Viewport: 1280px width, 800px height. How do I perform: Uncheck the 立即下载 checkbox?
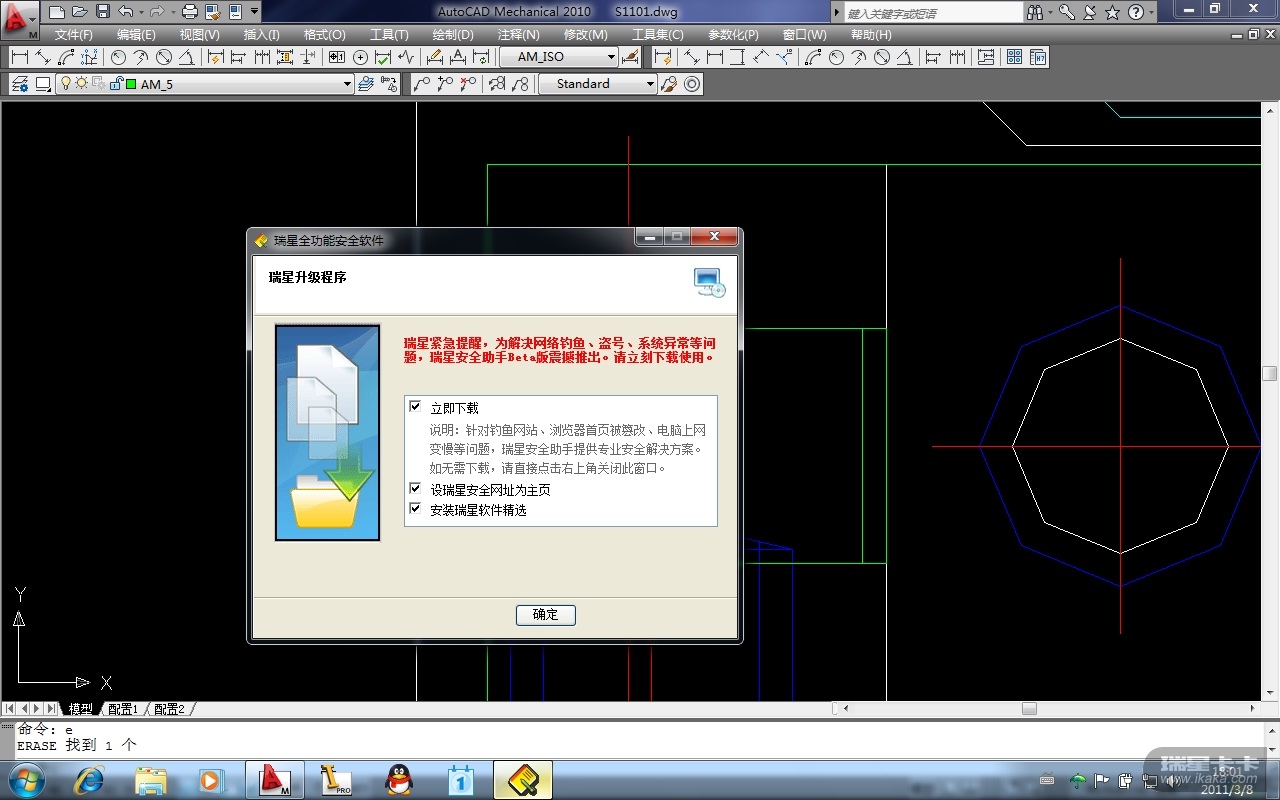[x=416, y=407]
